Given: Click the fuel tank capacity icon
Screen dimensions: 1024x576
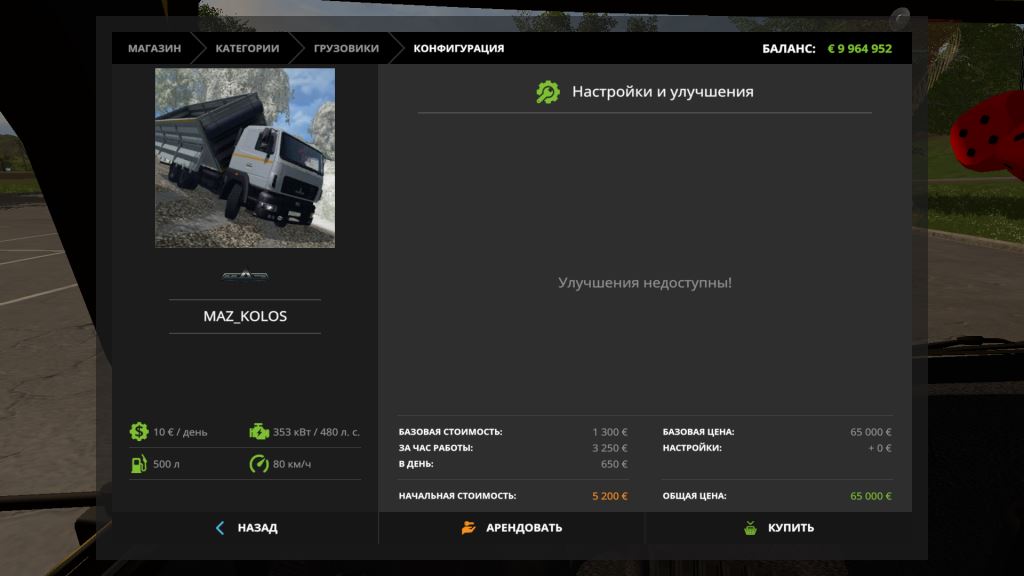Looking at the screenshot, I should [139, 464].
